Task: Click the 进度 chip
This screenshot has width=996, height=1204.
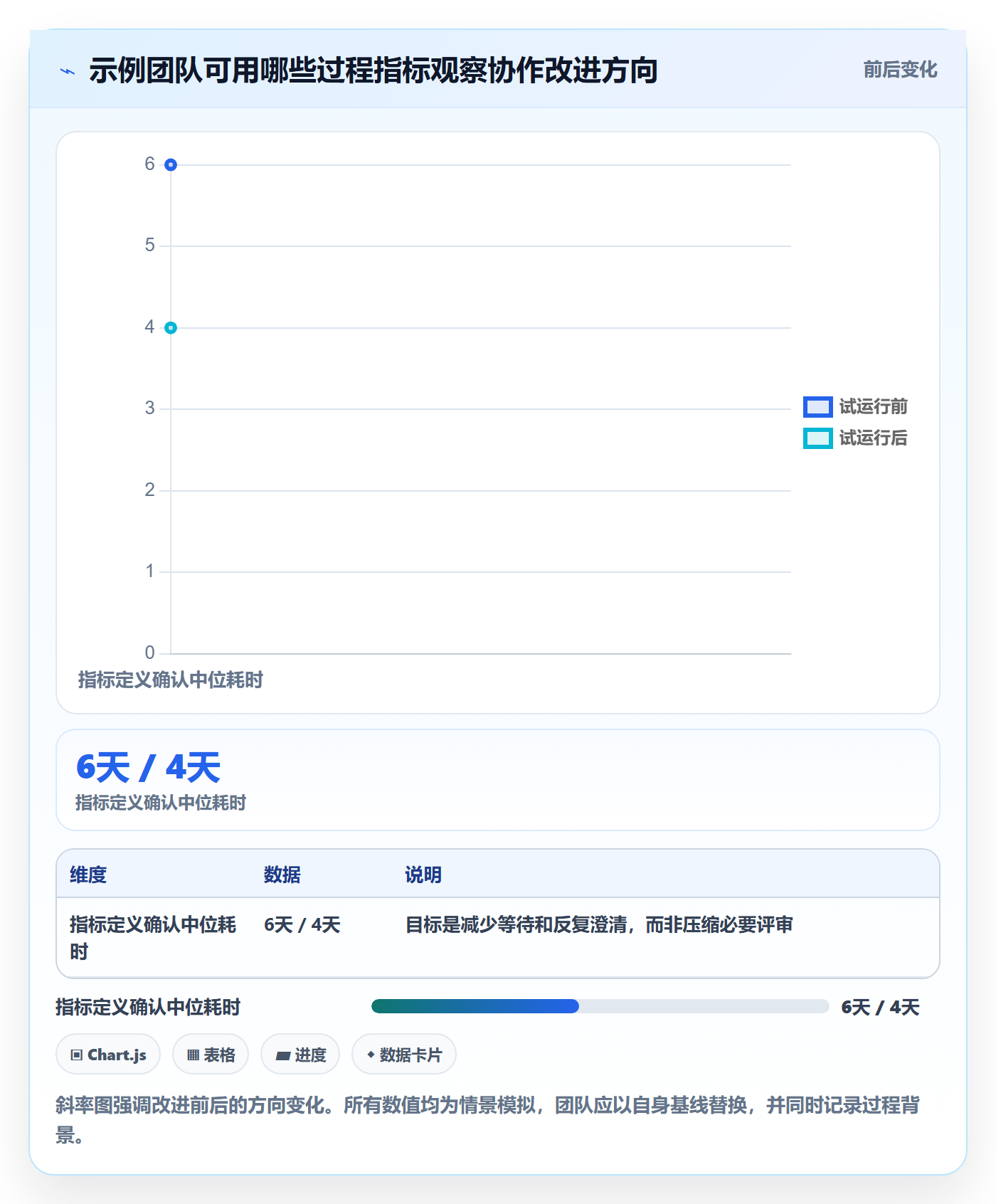Action: click(x=300, y=1054)
